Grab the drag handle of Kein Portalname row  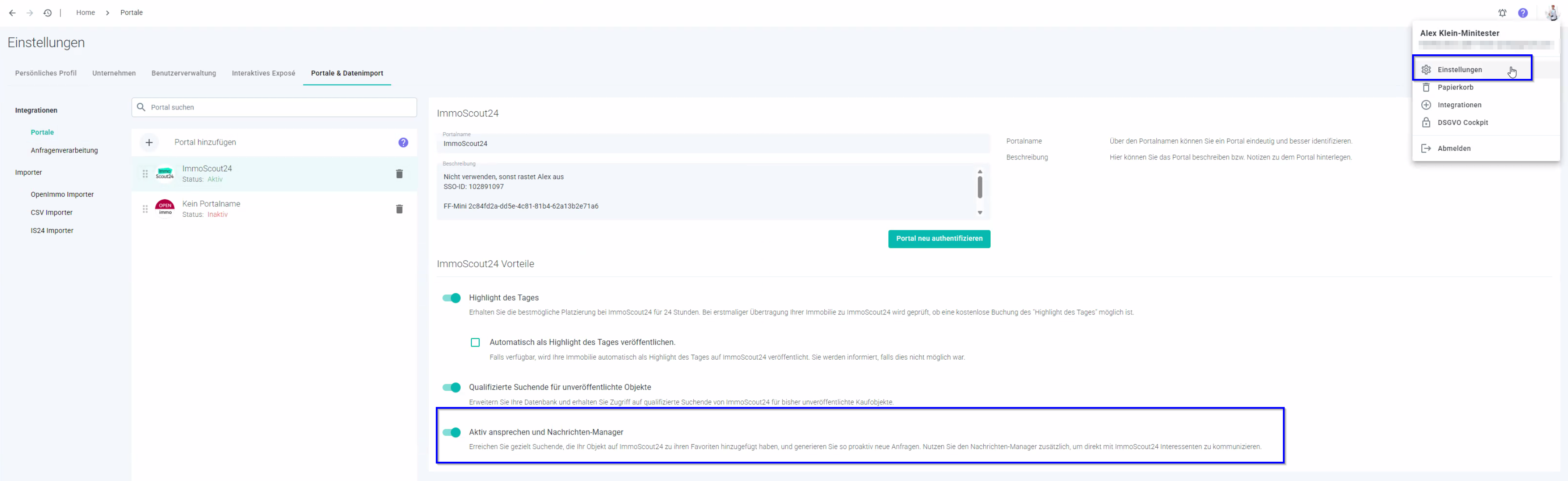[x=145, y=209]
